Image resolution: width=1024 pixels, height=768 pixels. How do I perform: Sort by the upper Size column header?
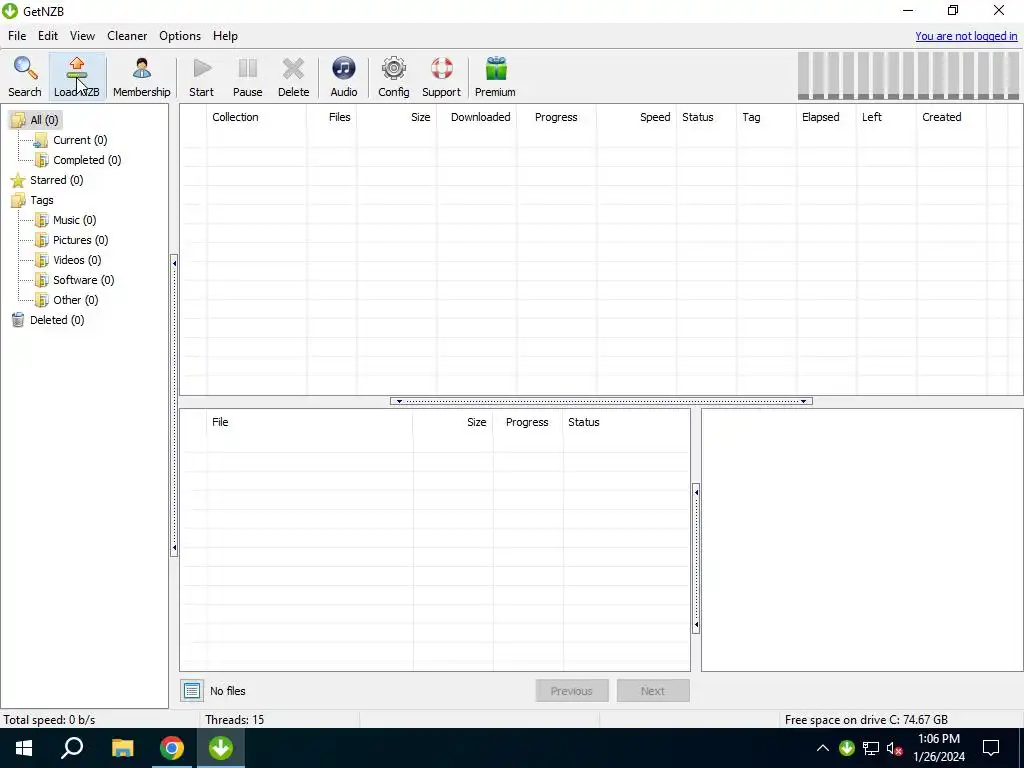pyautogui.click(x=397, y=117)
